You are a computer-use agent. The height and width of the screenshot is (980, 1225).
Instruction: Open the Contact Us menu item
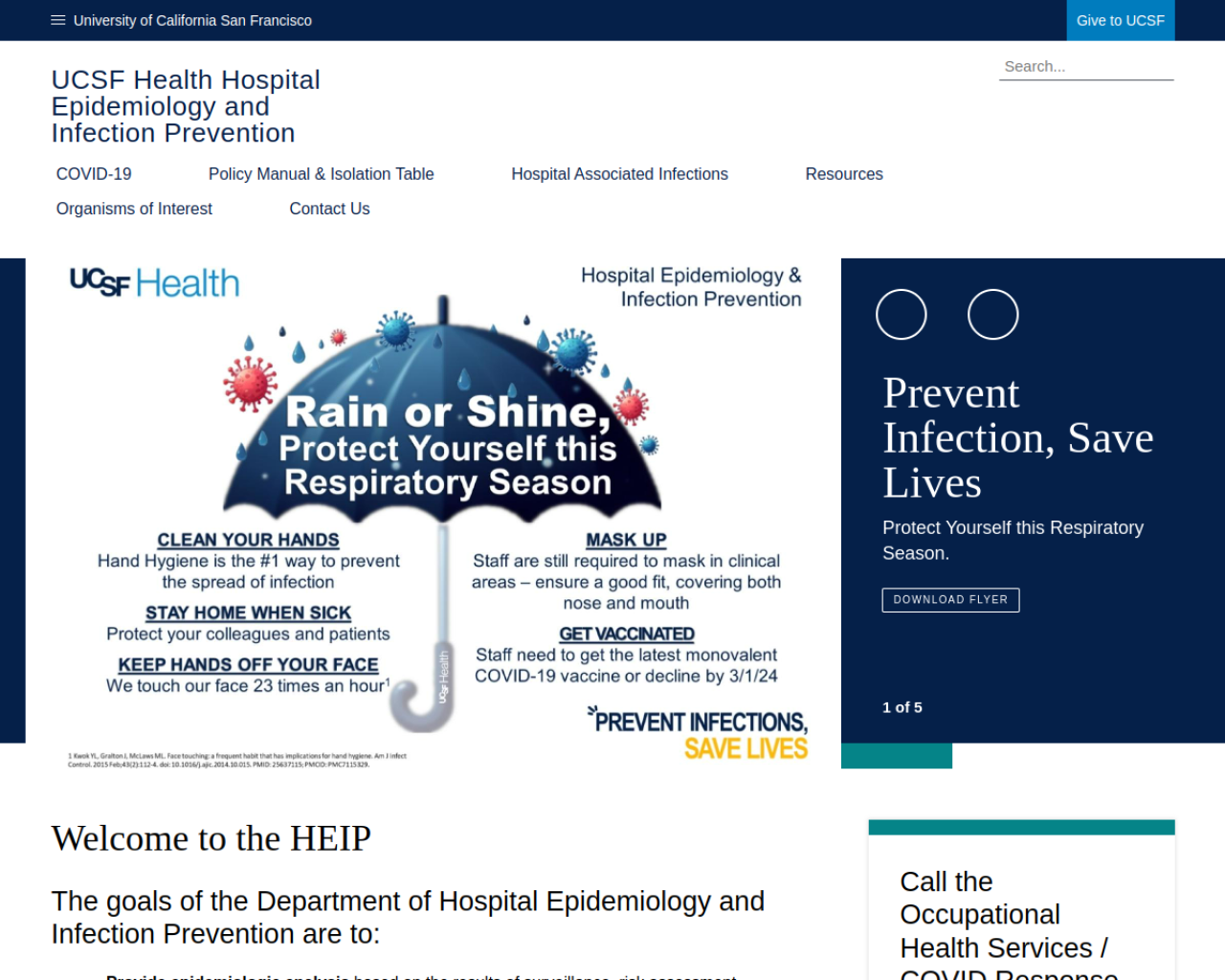click(x=329, y=209)
